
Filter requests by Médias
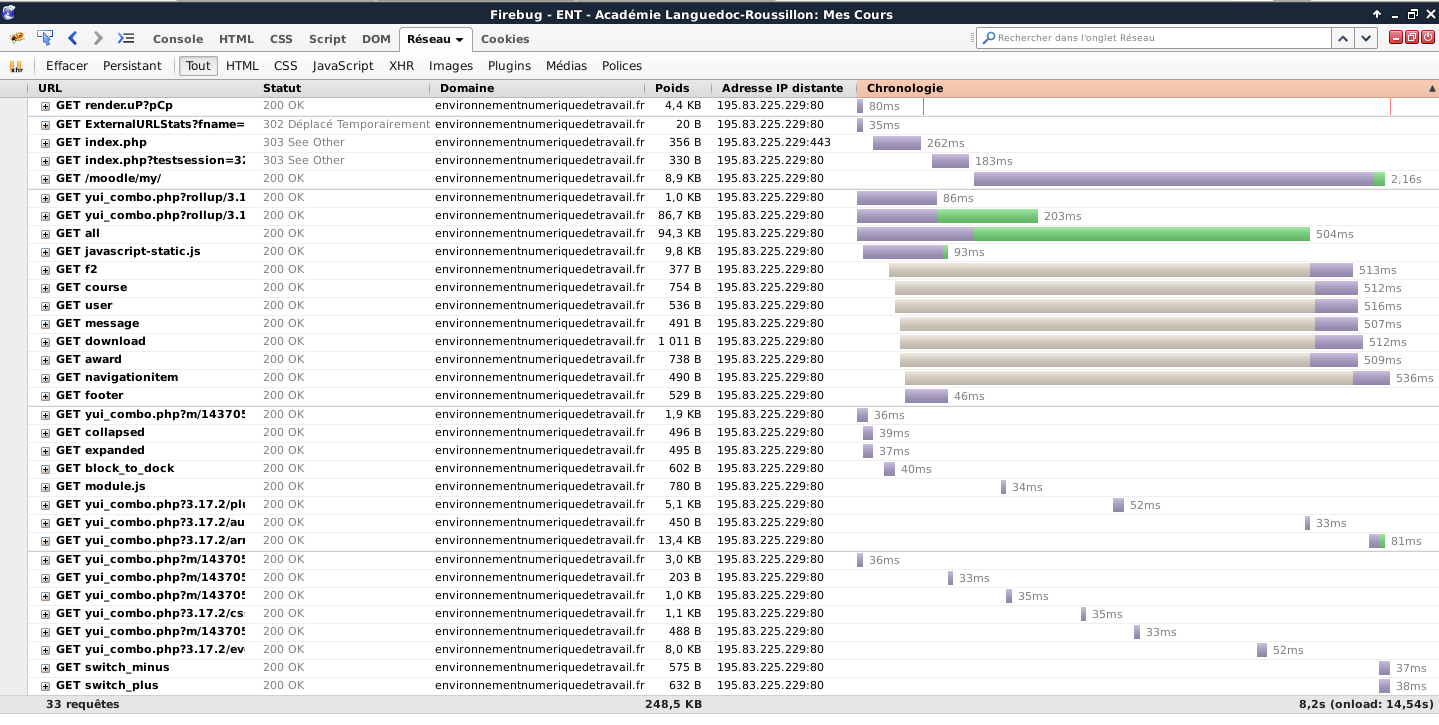point(566,66)
